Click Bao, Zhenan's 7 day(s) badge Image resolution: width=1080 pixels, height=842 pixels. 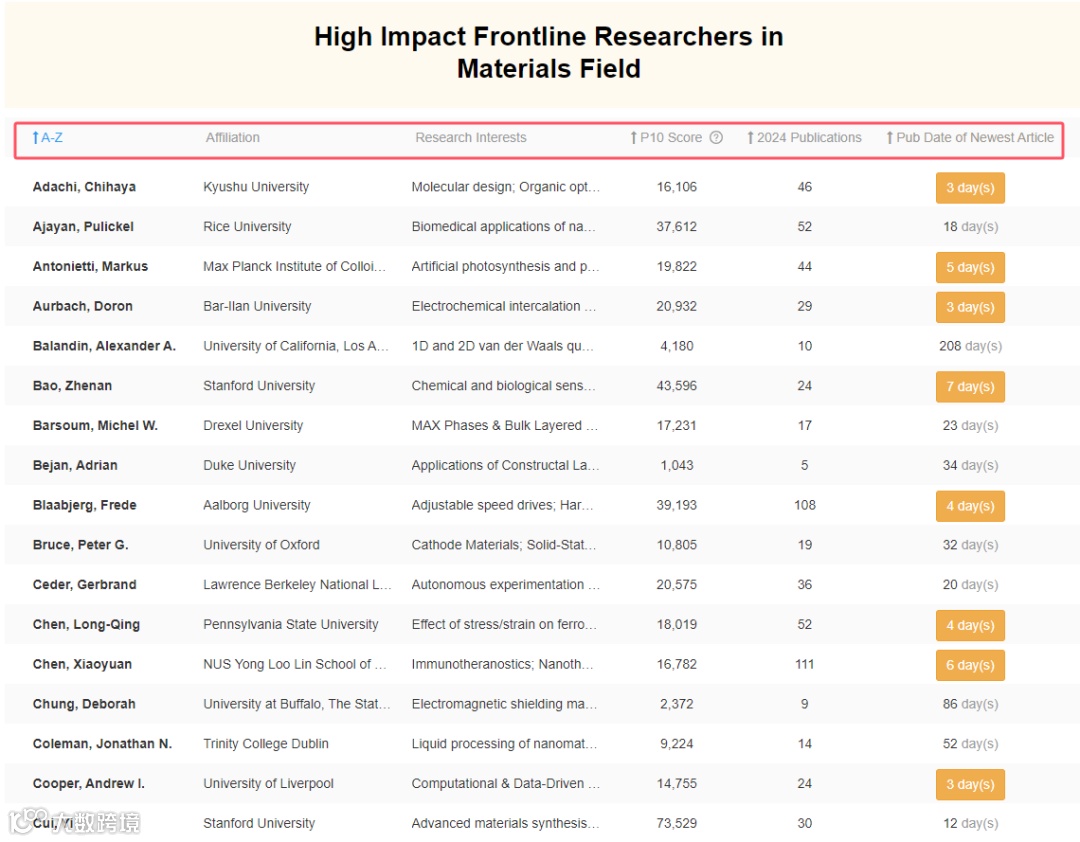click(970, 386)
